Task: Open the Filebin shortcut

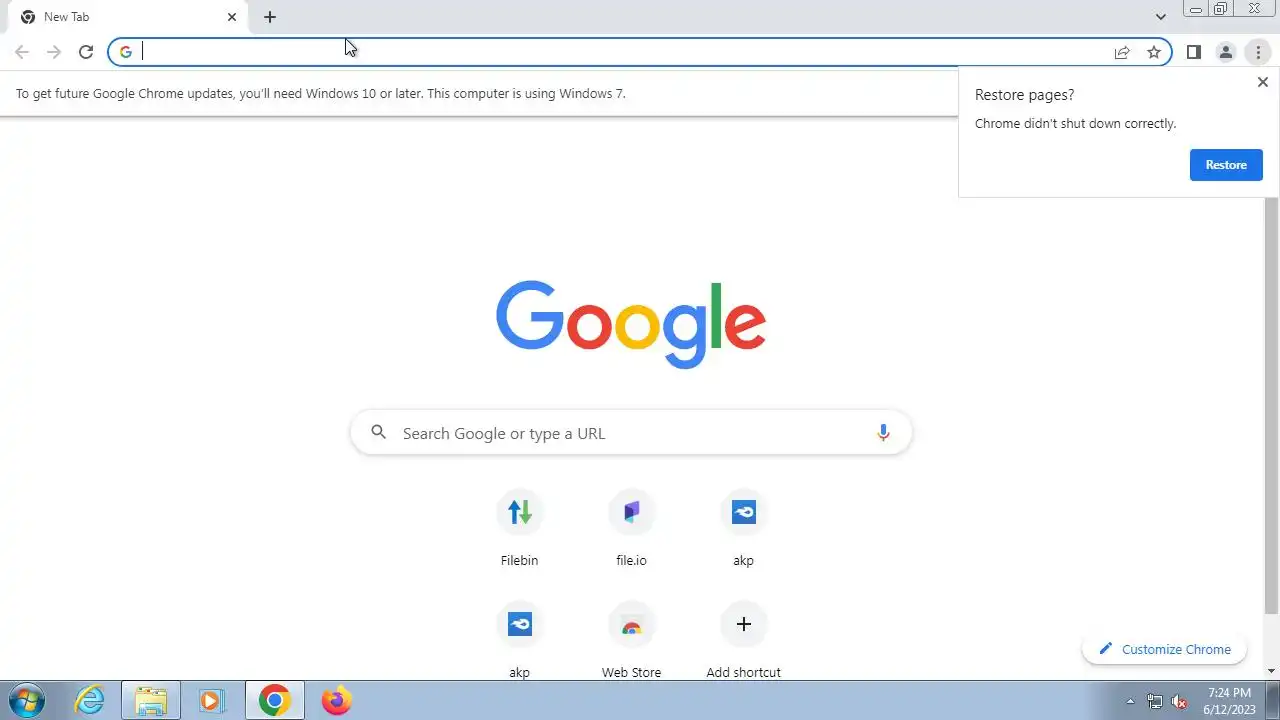Action: (x=519, y=529)
